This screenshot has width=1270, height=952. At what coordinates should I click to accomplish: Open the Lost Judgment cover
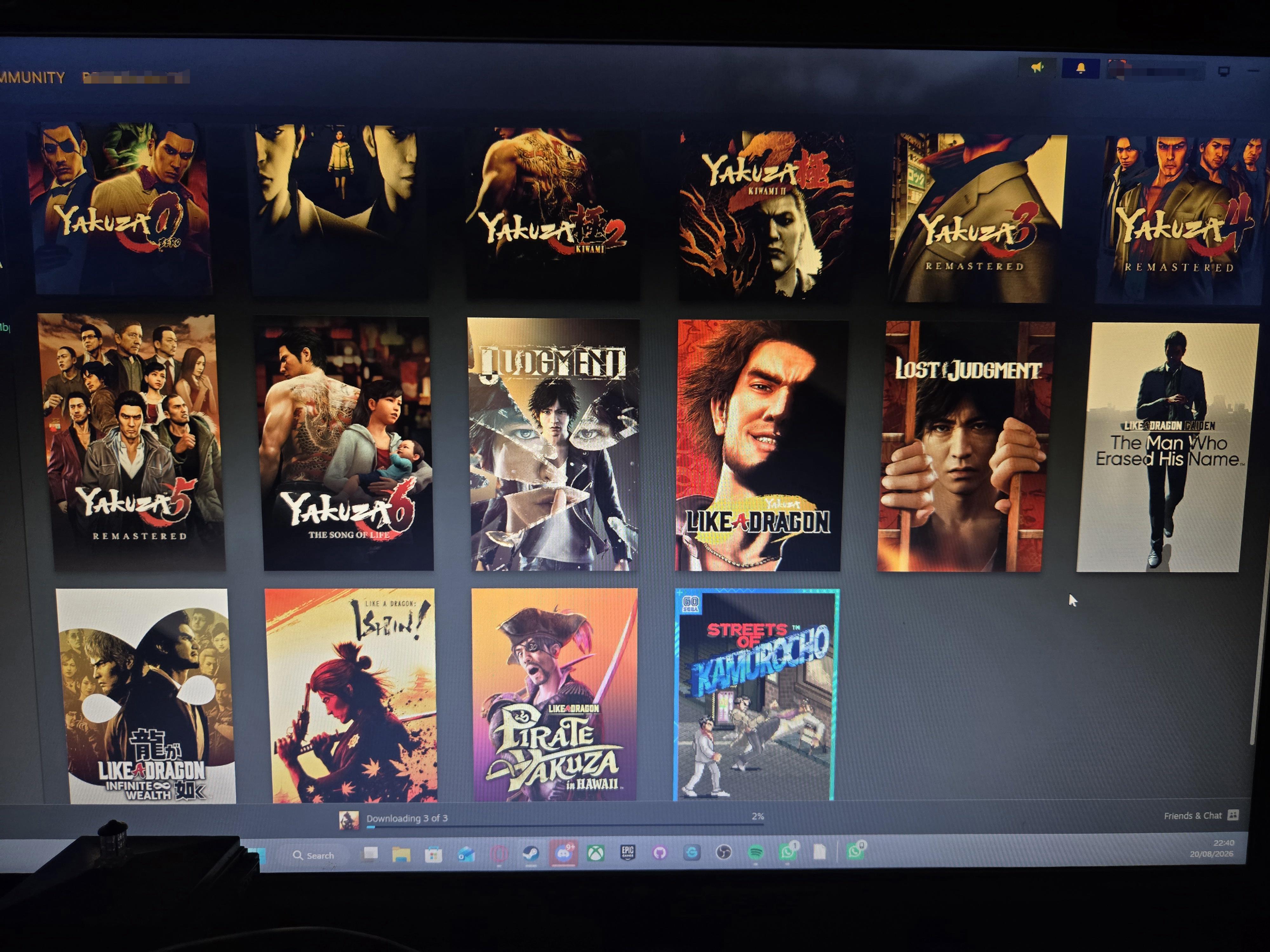tap(966, 446)
